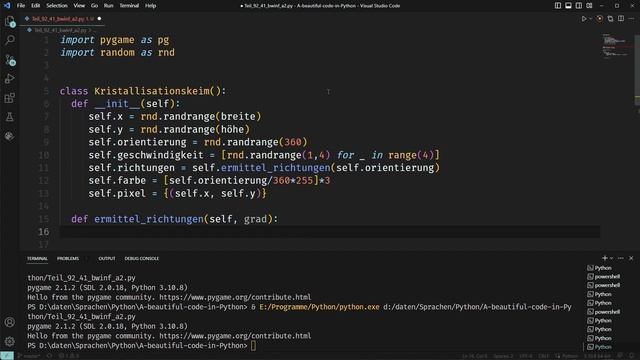Click 'import random as rnd' line
The image size is (640, 360).
[x=118, y=53]
